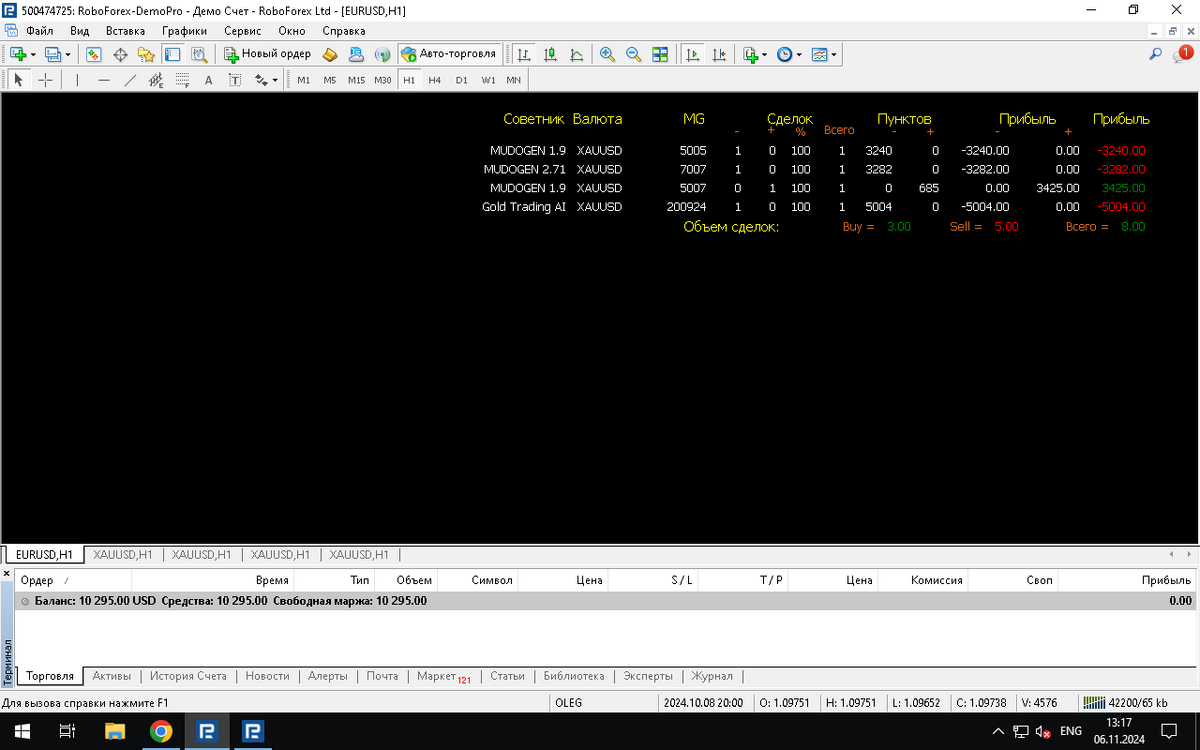This screenshot has width=1200, height=750.
Task: Open a new chart window icon
Action: [18, 54]
